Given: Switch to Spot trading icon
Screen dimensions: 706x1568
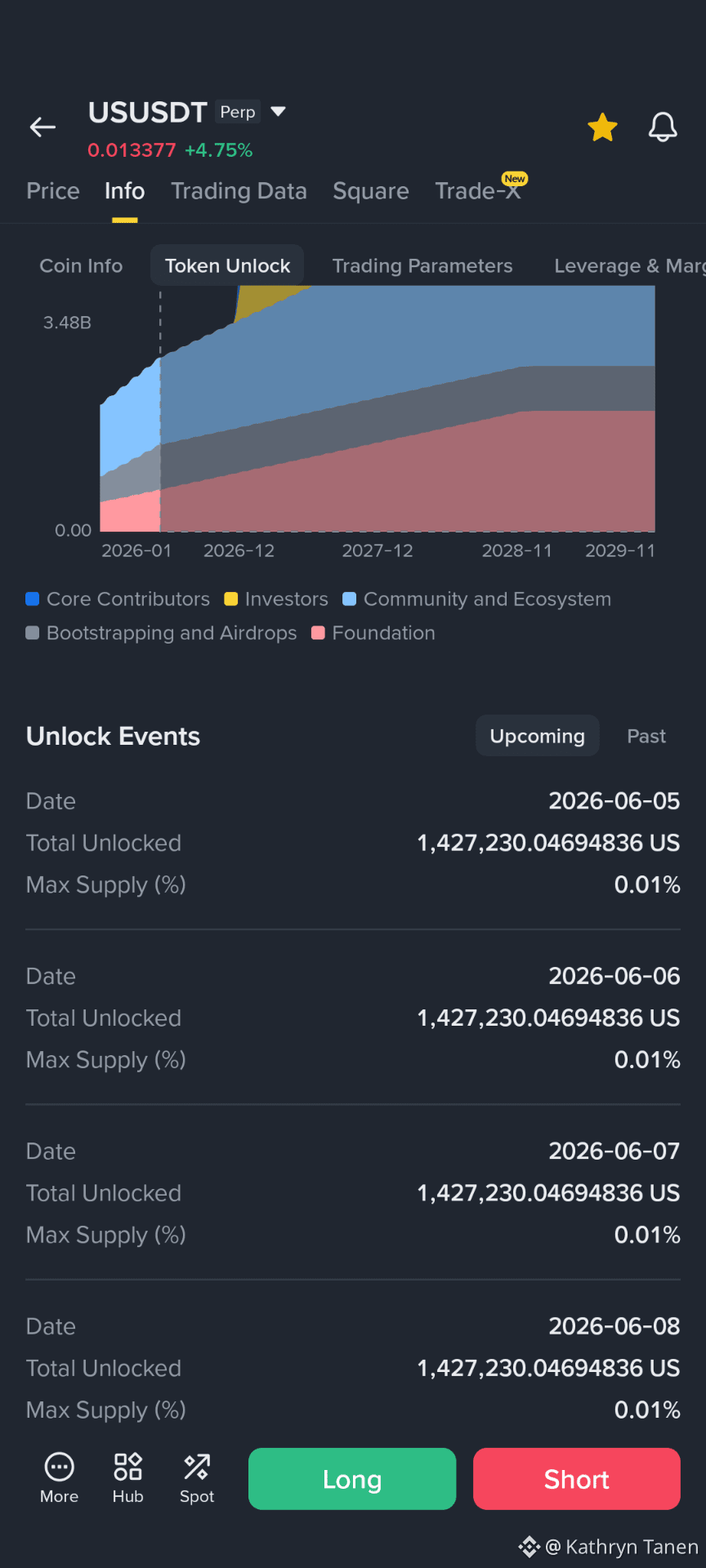Looking at the screenshot, I should coord(197,1468).
